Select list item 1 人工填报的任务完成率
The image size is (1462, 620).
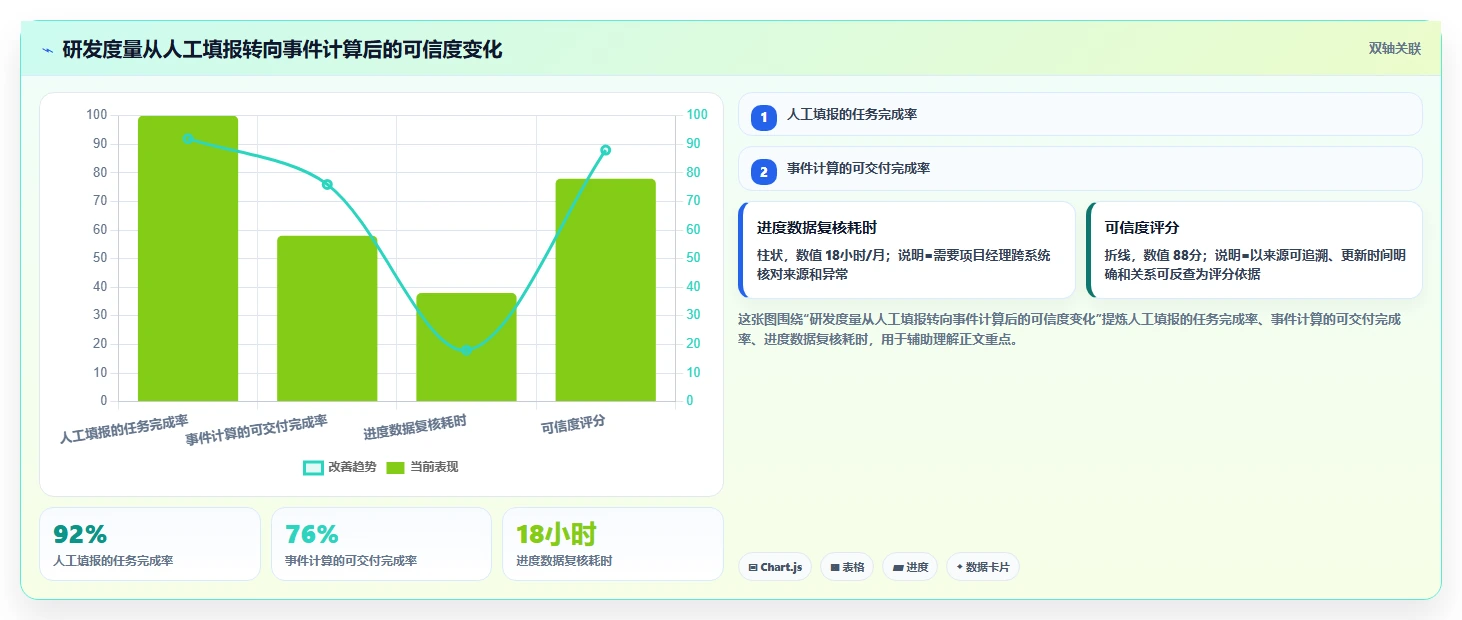1080,114
